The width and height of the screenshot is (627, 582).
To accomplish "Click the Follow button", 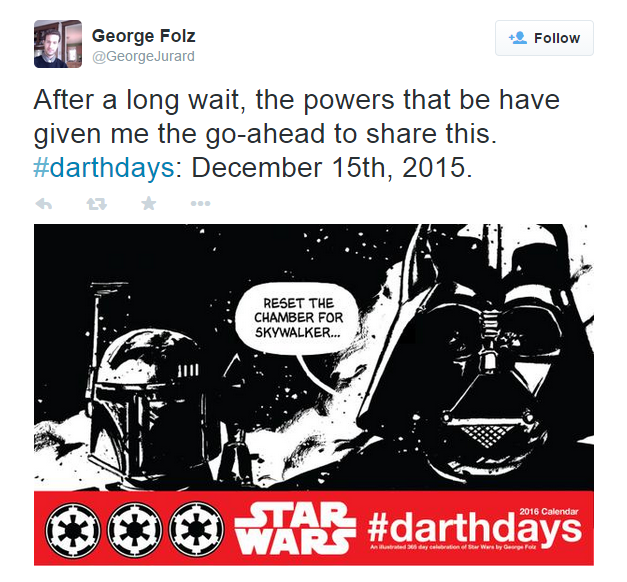I will point(544,38).
